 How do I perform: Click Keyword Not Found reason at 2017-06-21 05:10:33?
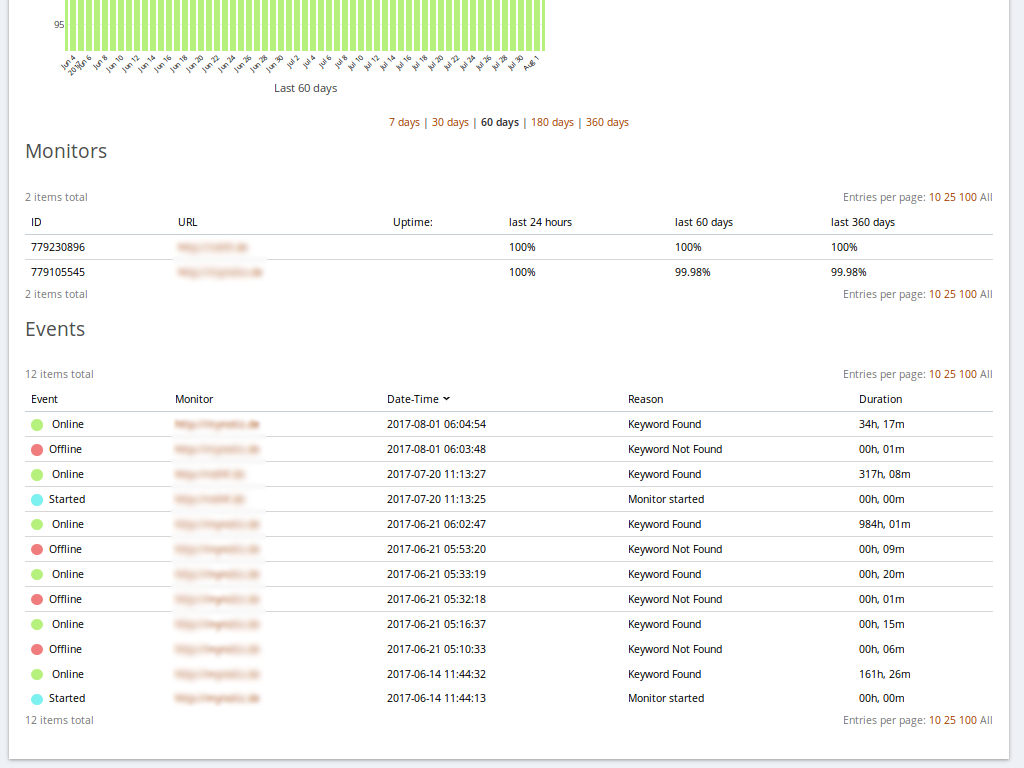tap(675, 649)
